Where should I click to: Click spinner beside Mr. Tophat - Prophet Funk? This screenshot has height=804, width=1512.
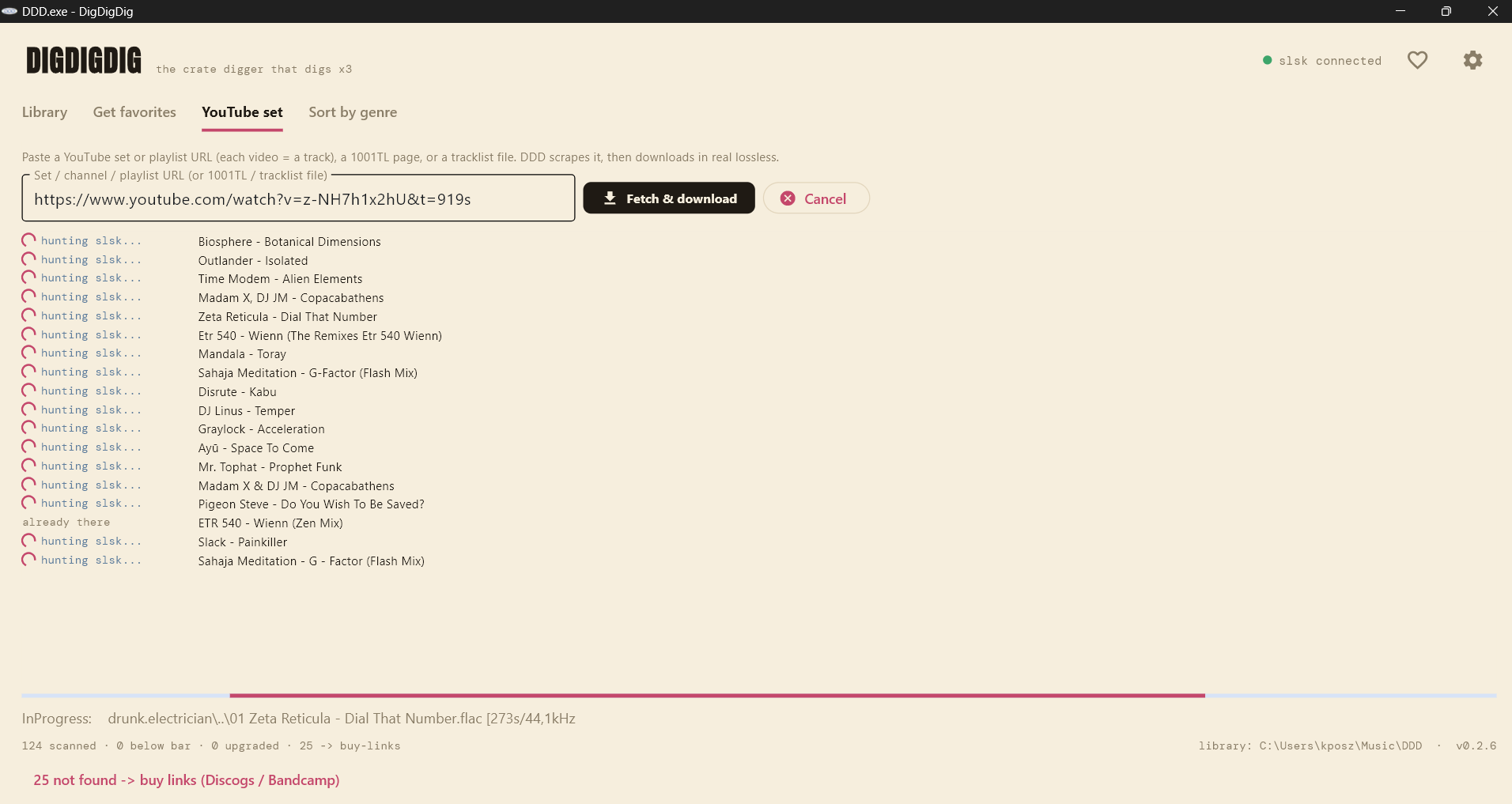29,466
